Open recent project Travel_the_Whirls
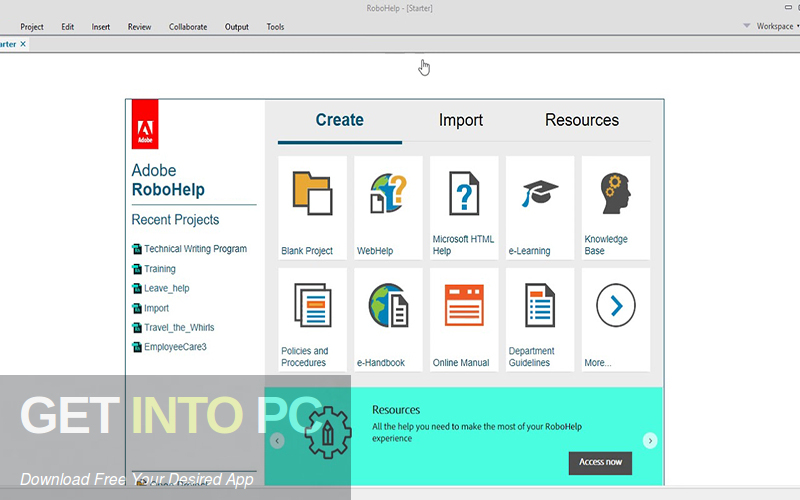 coord(179,328)
